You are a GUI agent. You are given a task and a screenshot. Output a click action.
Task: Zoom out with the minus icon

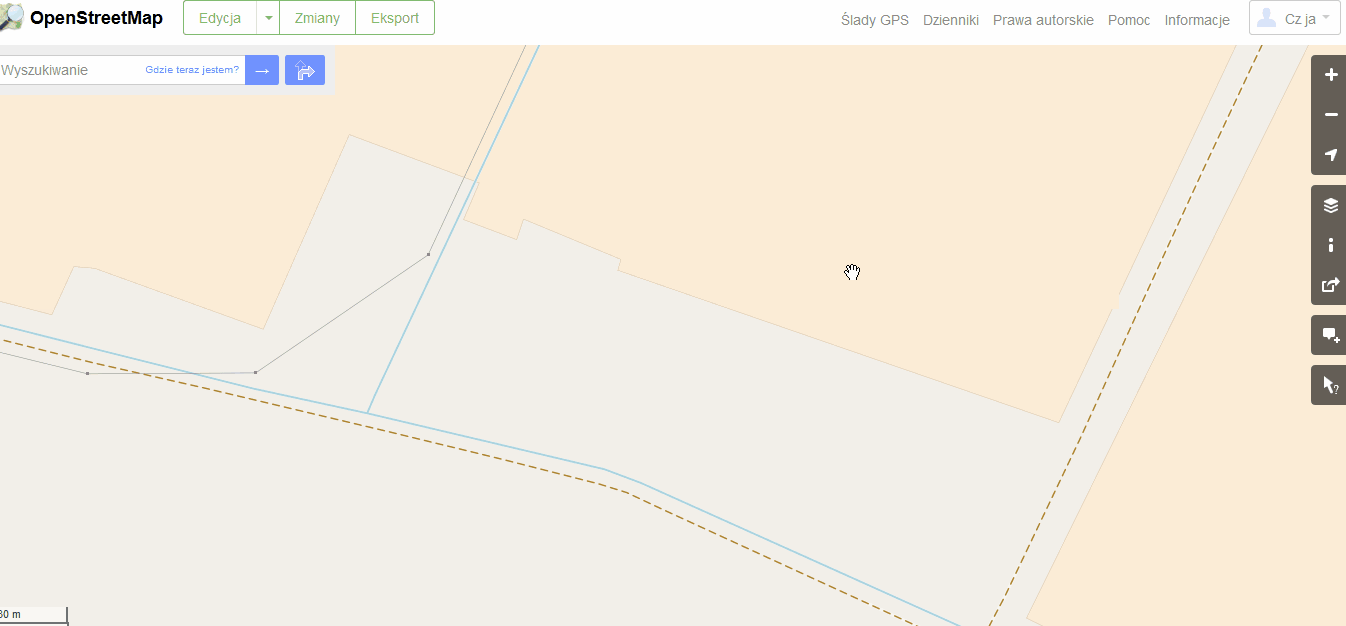[1330, 115]
